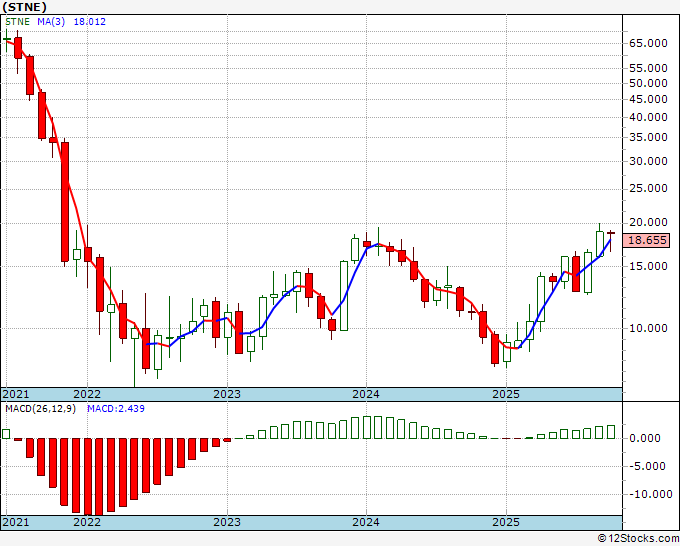Click the 50.000 price axis label

(648, 83)
